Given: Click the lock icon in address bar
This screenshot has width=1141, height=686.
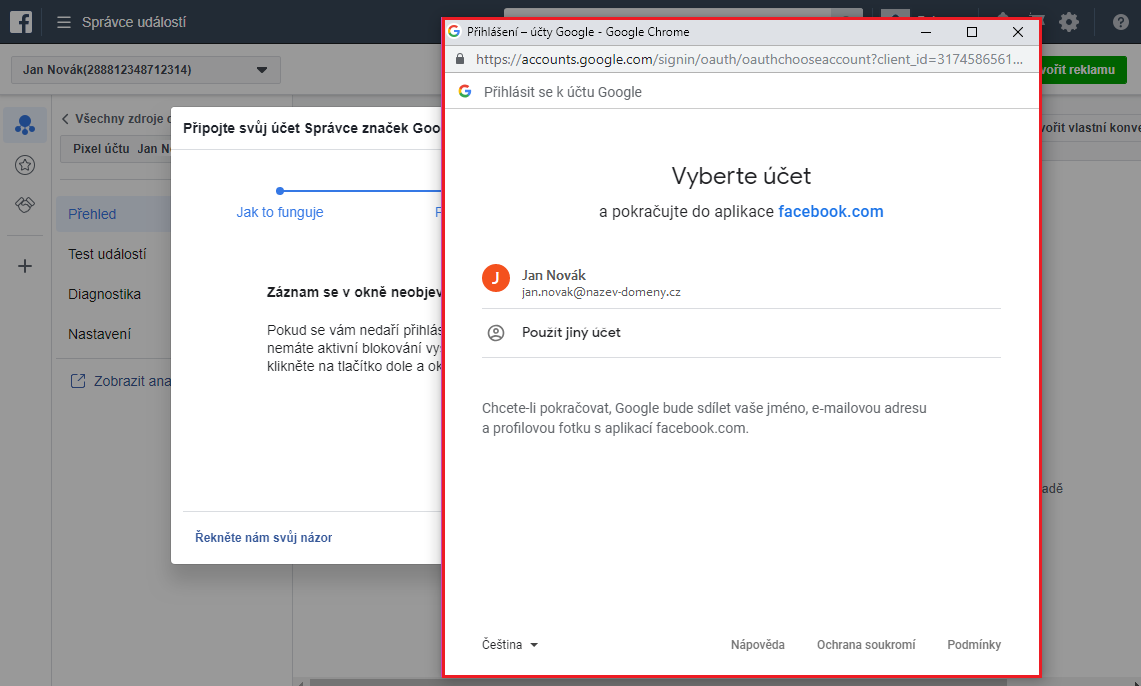Looking at the screenshot, I should pyautogui.click(x=459, y=59).
